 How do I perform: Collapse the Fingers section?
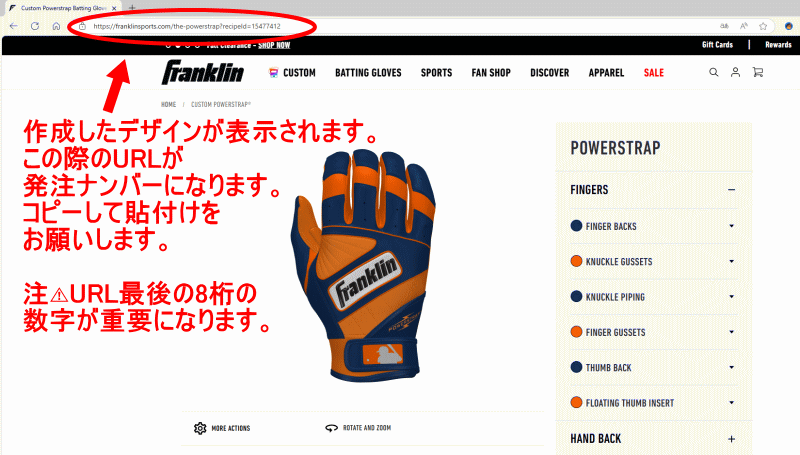coord(732,190)
